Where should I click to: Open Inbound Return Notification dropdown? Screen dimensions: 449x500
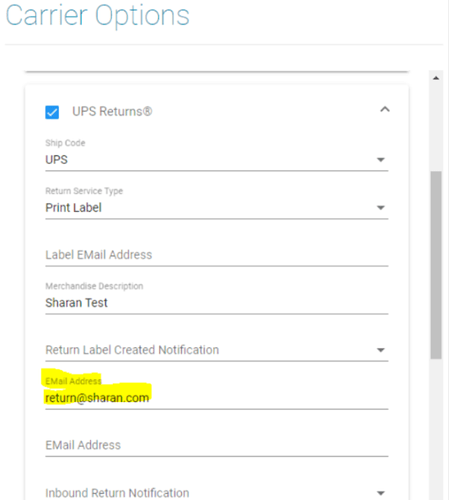(217, 493)
